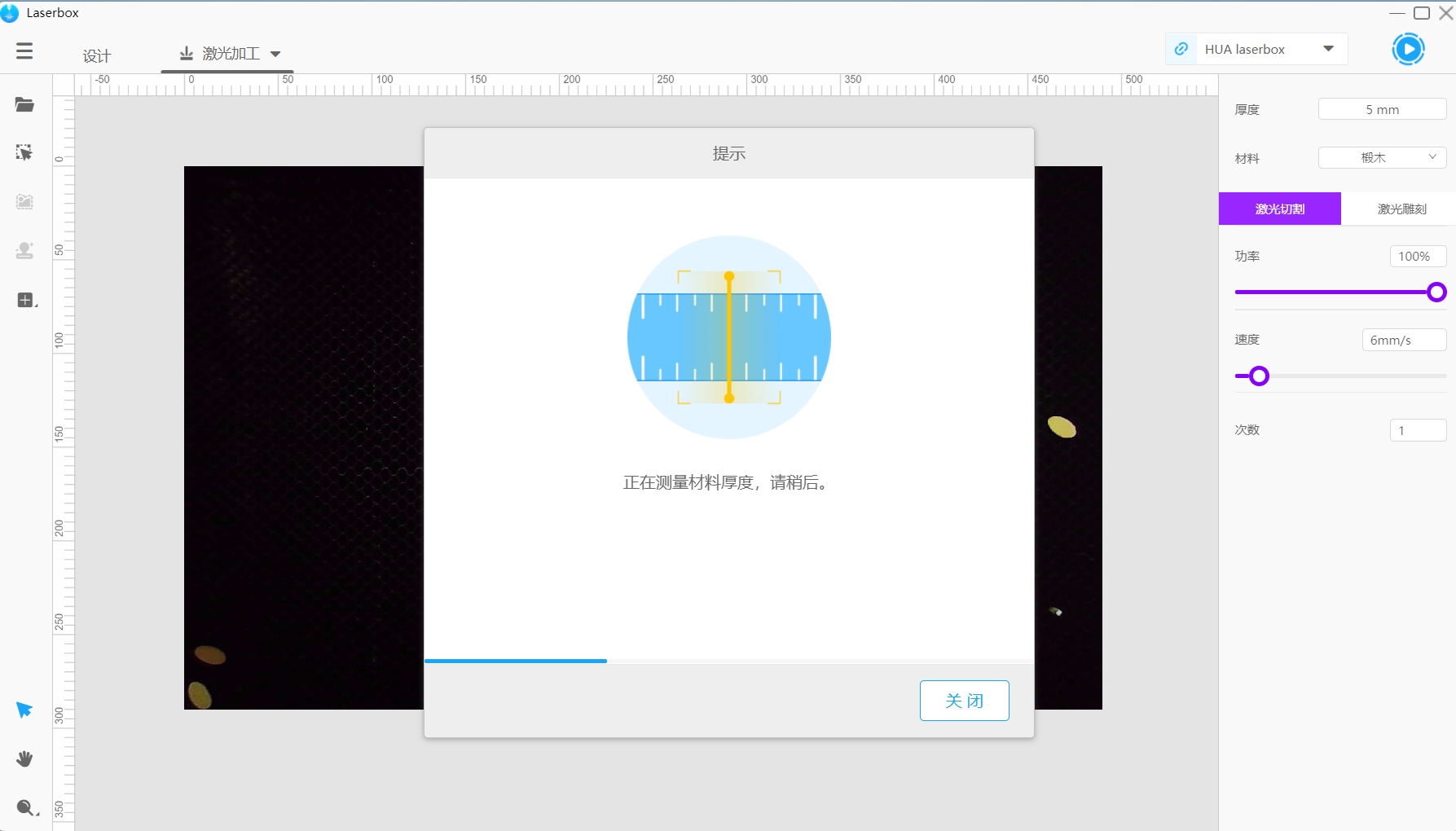Click the ruler measurement illustration
Viewport: 1456px width, 831px height.
pyautogui.click(x=728, y=337)
